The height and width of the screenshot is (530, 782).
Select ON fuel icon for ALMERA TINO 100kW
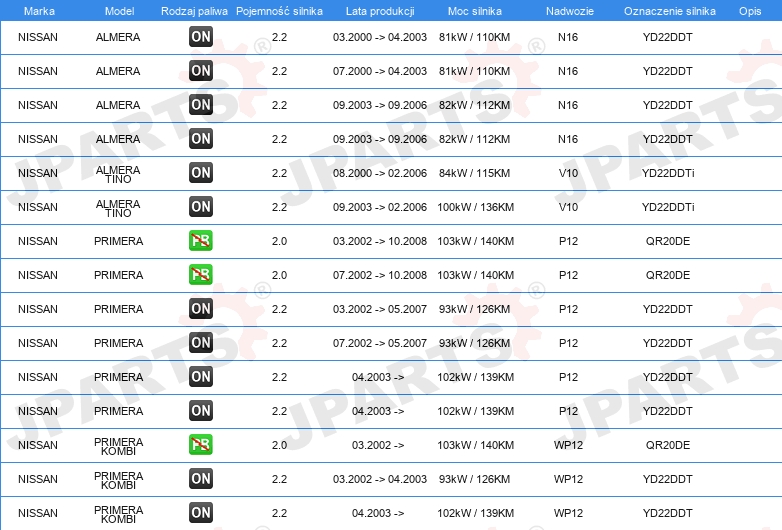coord(200,207)
